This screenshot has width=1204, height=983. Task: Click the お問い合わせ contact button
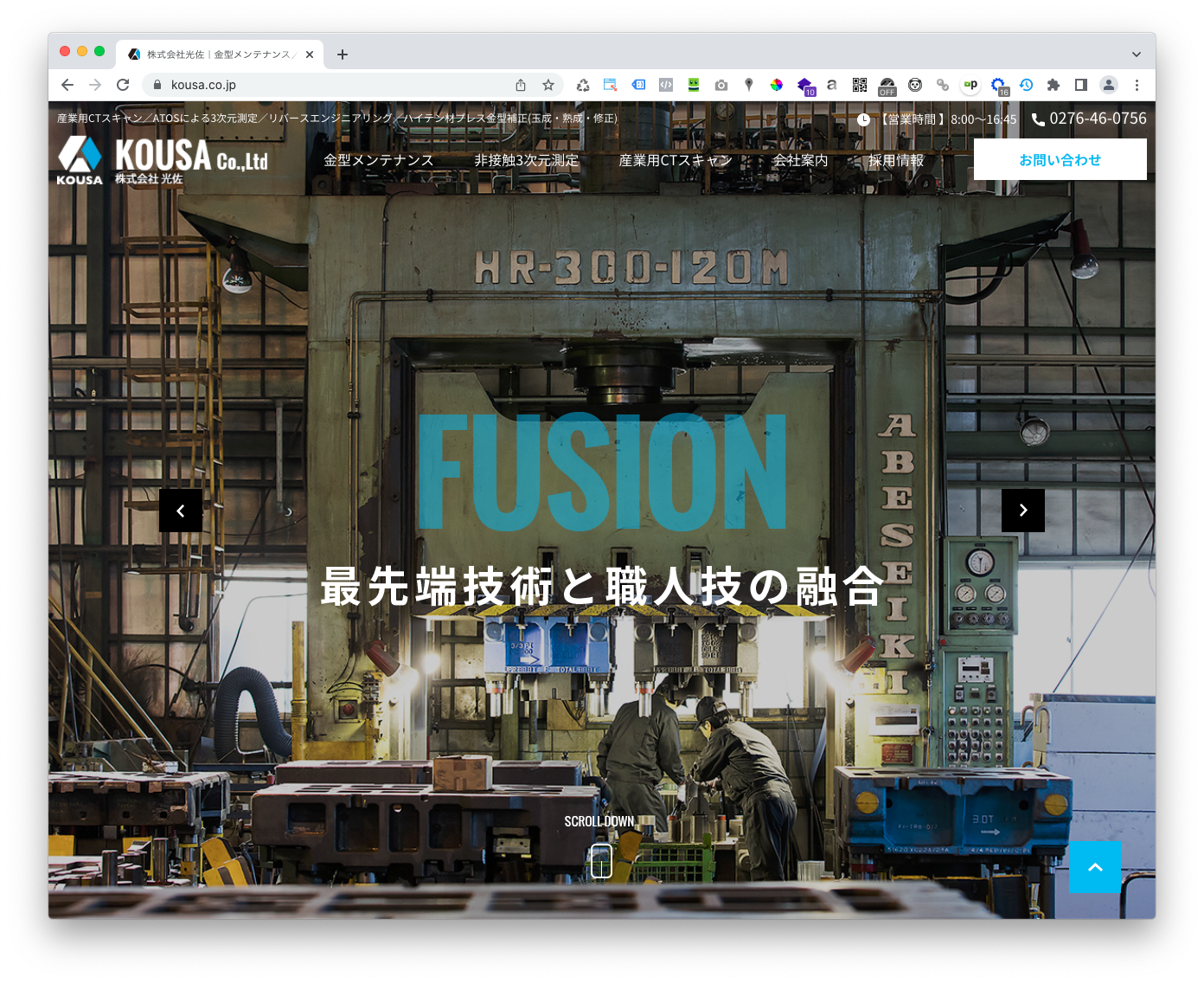tap(1060, 160)
